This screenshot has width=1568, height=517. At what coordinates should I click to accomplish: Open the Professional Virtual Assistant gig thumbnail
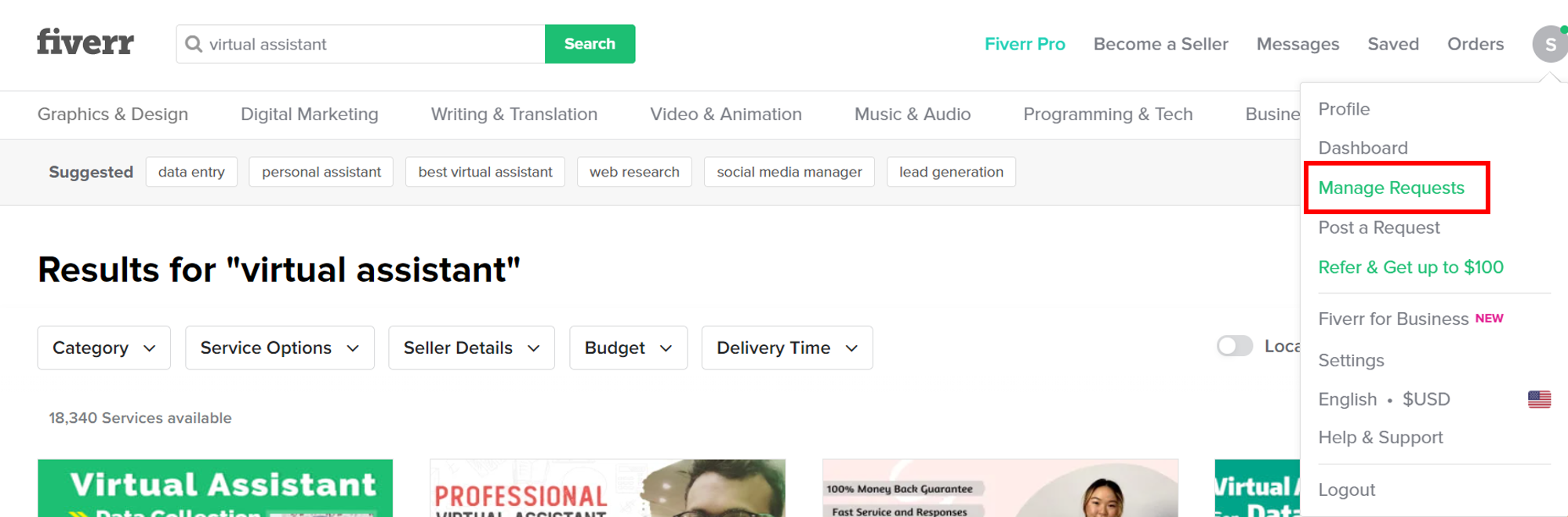coord(608,488)
